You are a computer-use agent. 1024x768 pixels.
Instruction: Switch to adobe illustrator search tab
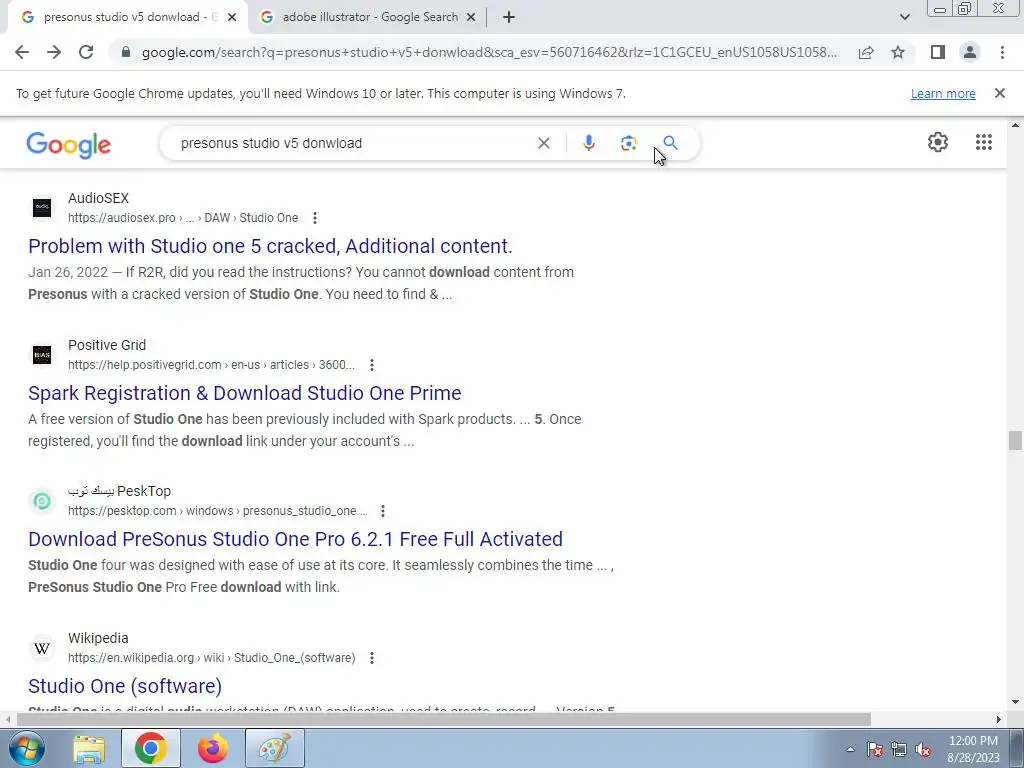click(370, 18)
